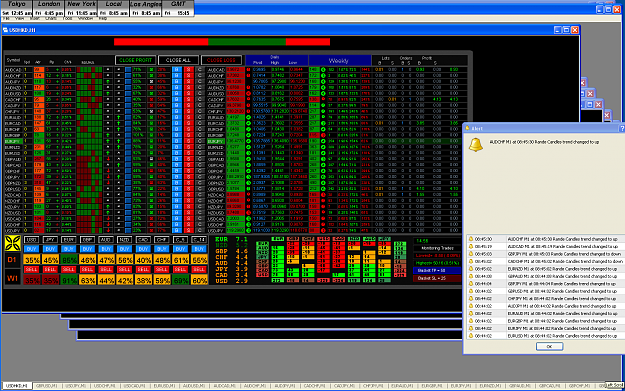Image resolution: width=625 pixels, height=391 pixels.
Task: Switch to the EURUSD,M1 chart tab
Action: pyautogui.click(x=164, y=386)
